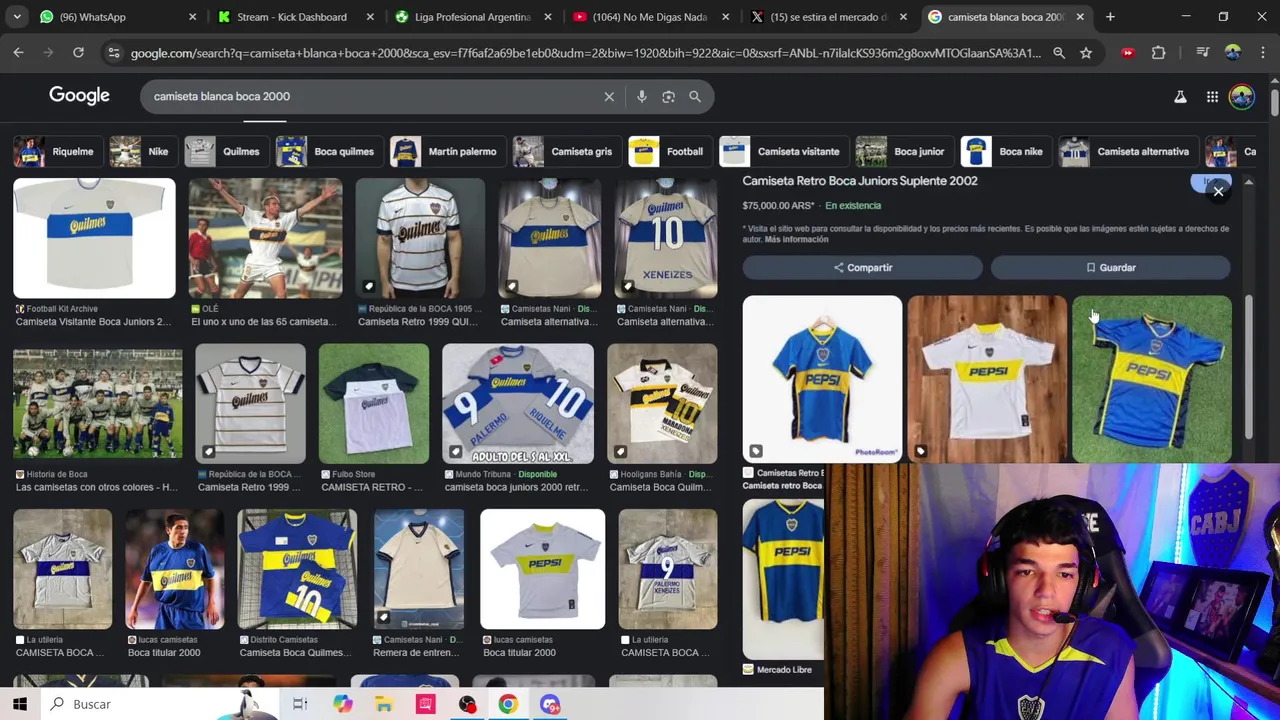Open Chrome three-dot menu
Viewport: 1280px width, 720px height.
tap(1262, 53)
